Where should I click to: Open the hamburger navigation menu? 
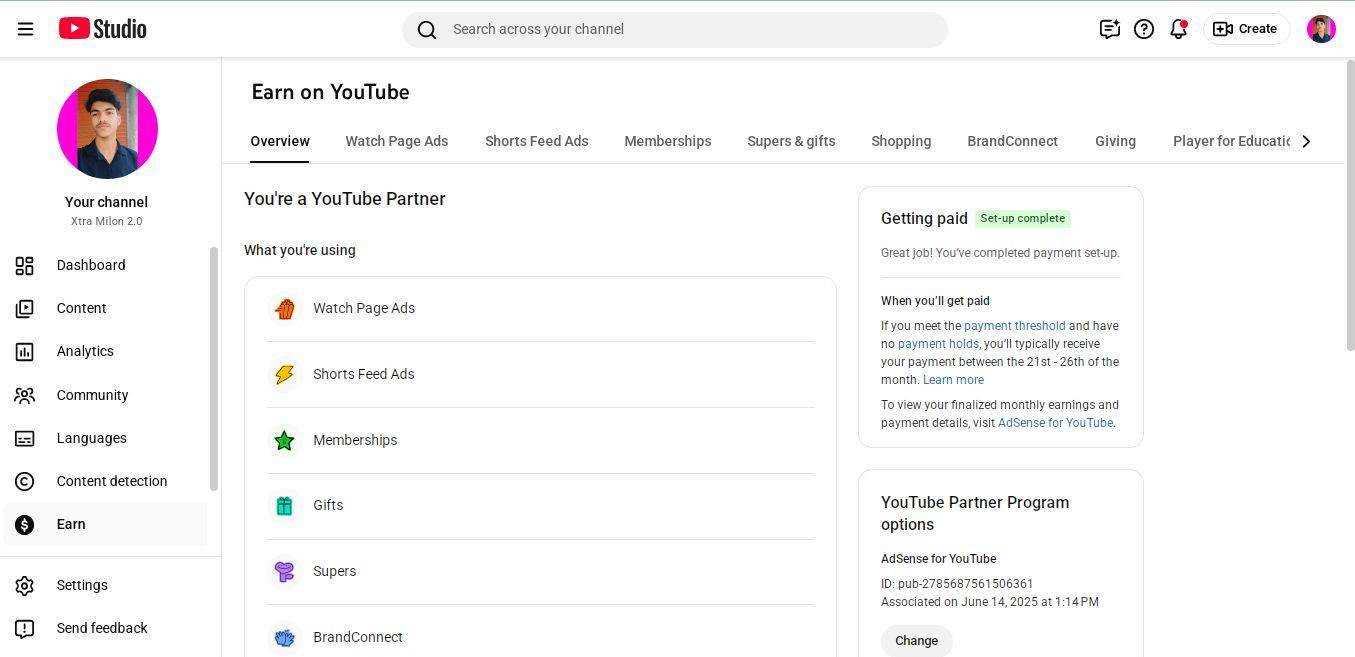coord(26,29)
